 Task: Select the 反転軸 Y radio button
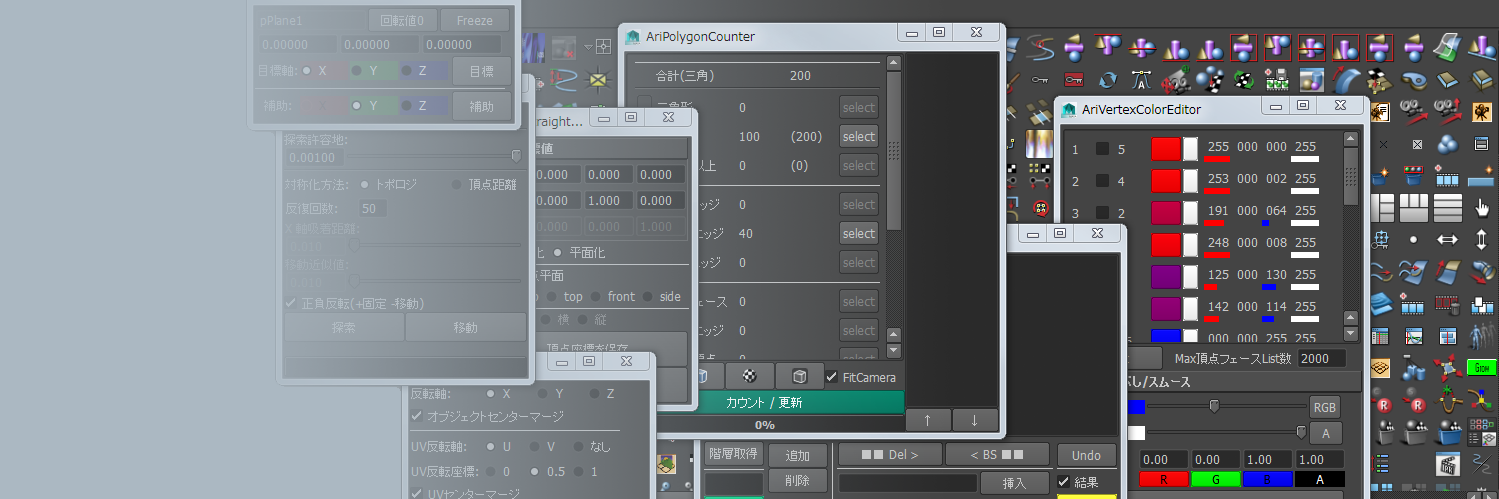click(541, 394)
